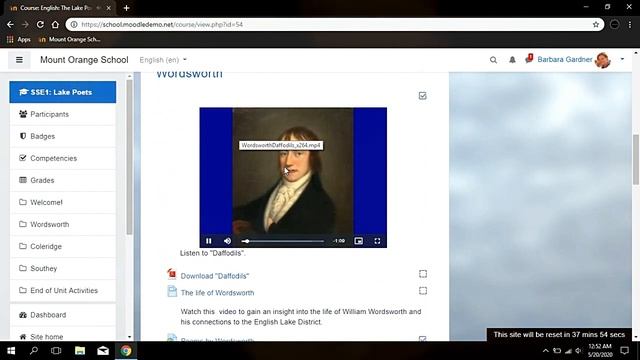Go to End of Unit Activities
Viewport: 640px width, 360px height.
point(63,291)
